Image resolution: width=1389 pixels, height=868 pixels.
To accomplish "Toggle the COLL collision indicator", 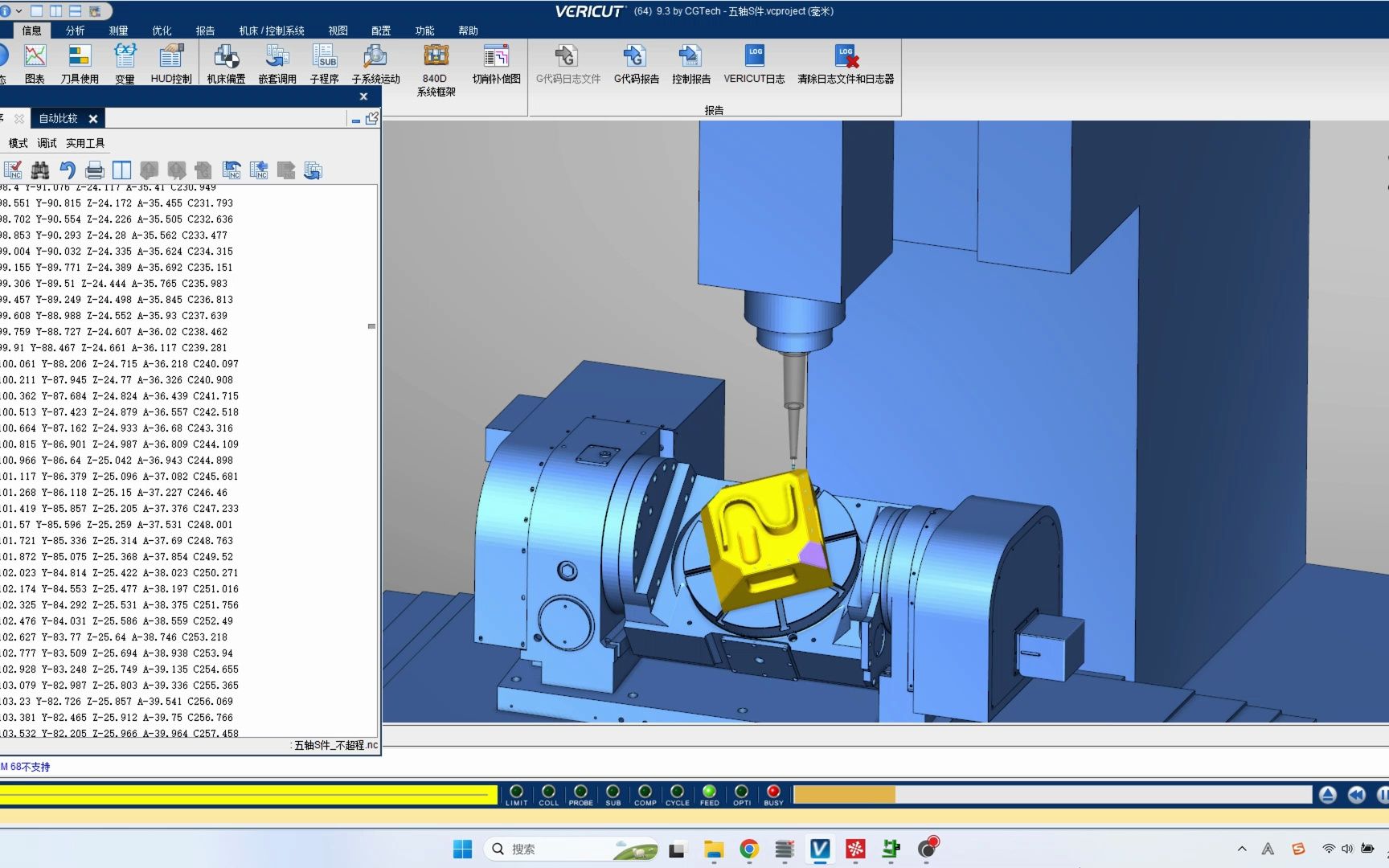I will pyautogui.click(x=549, y=792).
